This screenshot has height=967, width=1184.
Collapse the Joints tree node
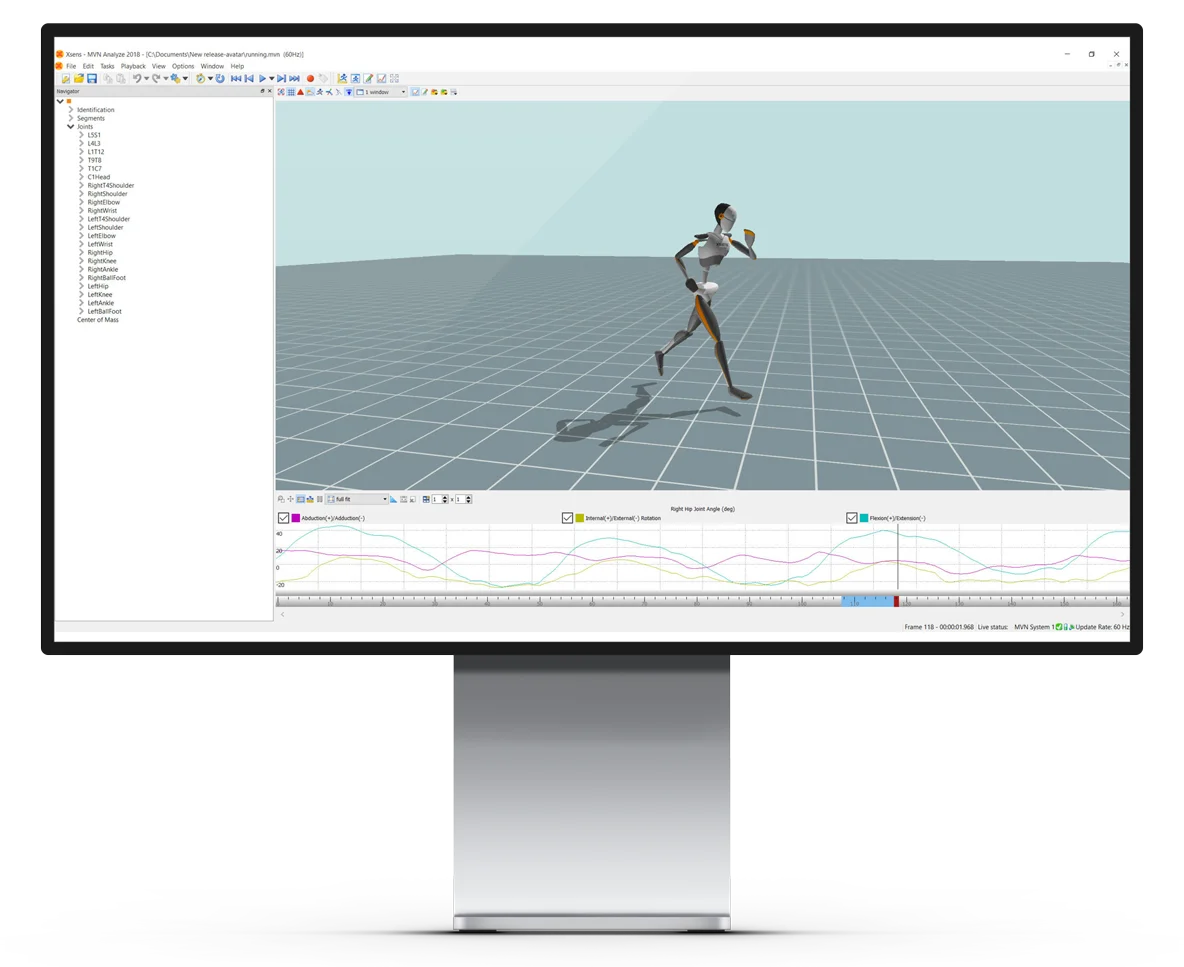70,127
